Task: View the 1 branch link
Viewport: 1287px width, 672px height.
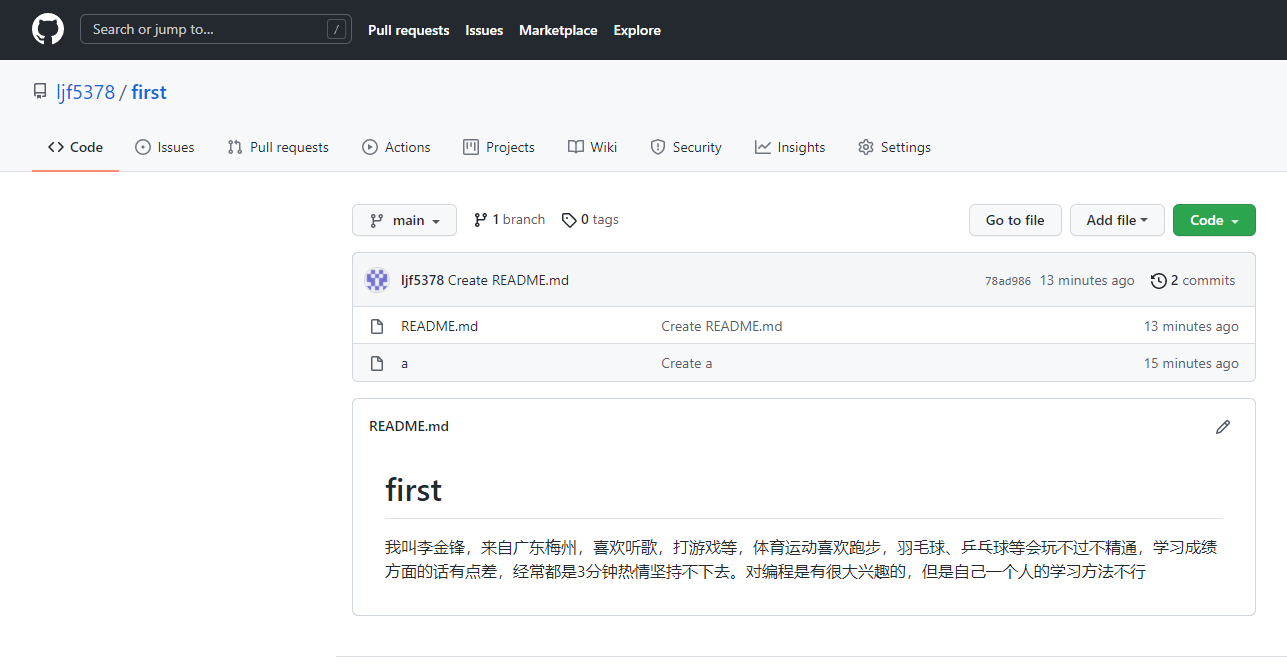Action: click(509, 220)
